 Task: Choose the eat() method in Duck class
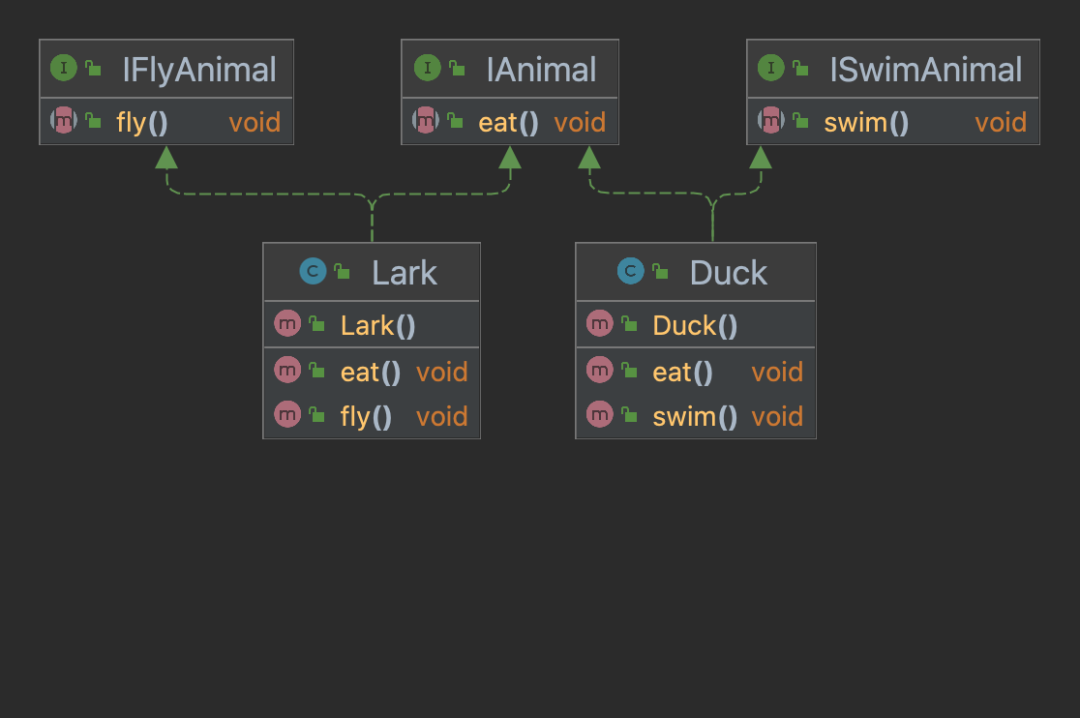pos(682,372)
